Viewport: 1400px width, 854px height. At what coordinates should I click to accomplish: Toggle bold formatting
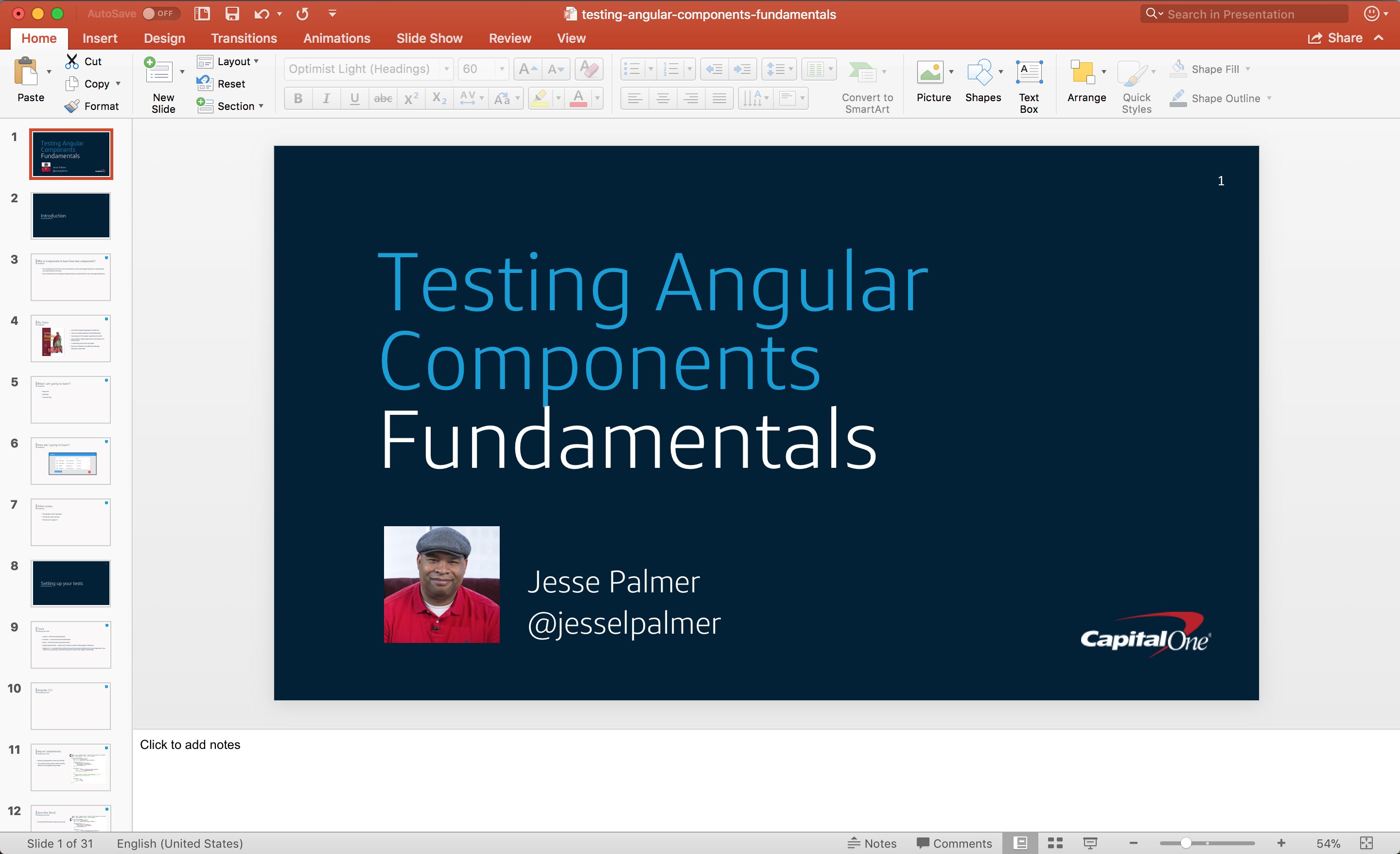coord(297,98)
